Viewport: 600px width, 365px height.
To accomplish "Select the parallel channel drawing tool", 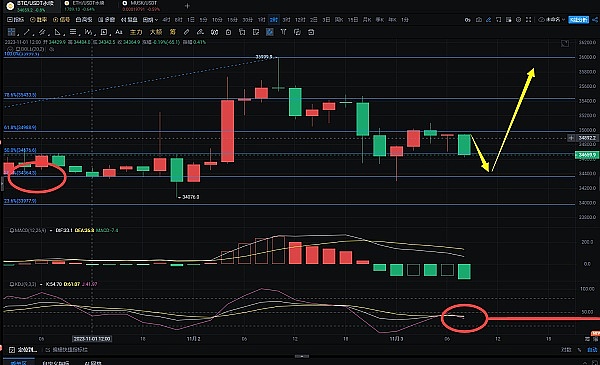I will [42, 32].
